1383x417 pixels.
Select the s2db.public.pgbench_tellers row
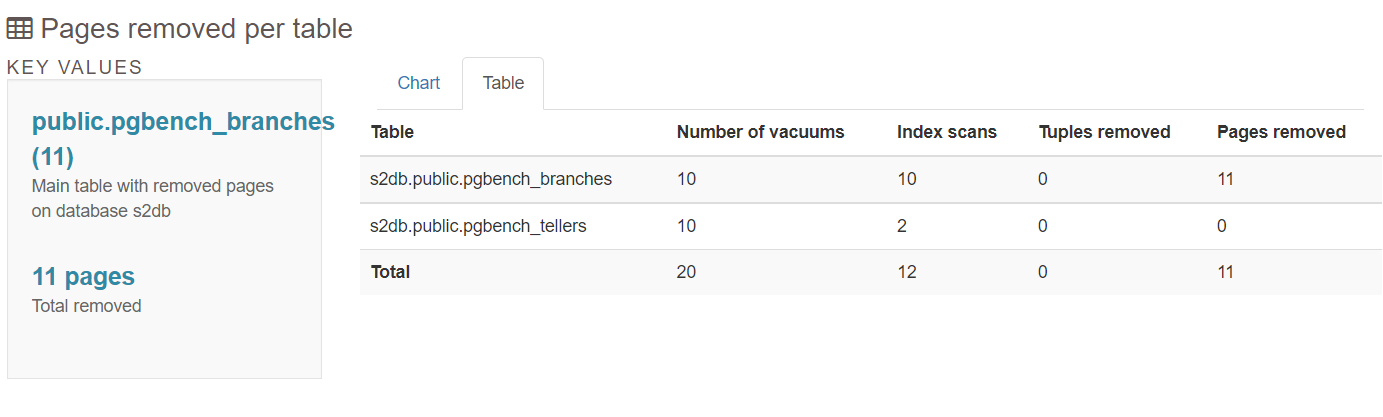pyautogui.click(x=864, y=226)
